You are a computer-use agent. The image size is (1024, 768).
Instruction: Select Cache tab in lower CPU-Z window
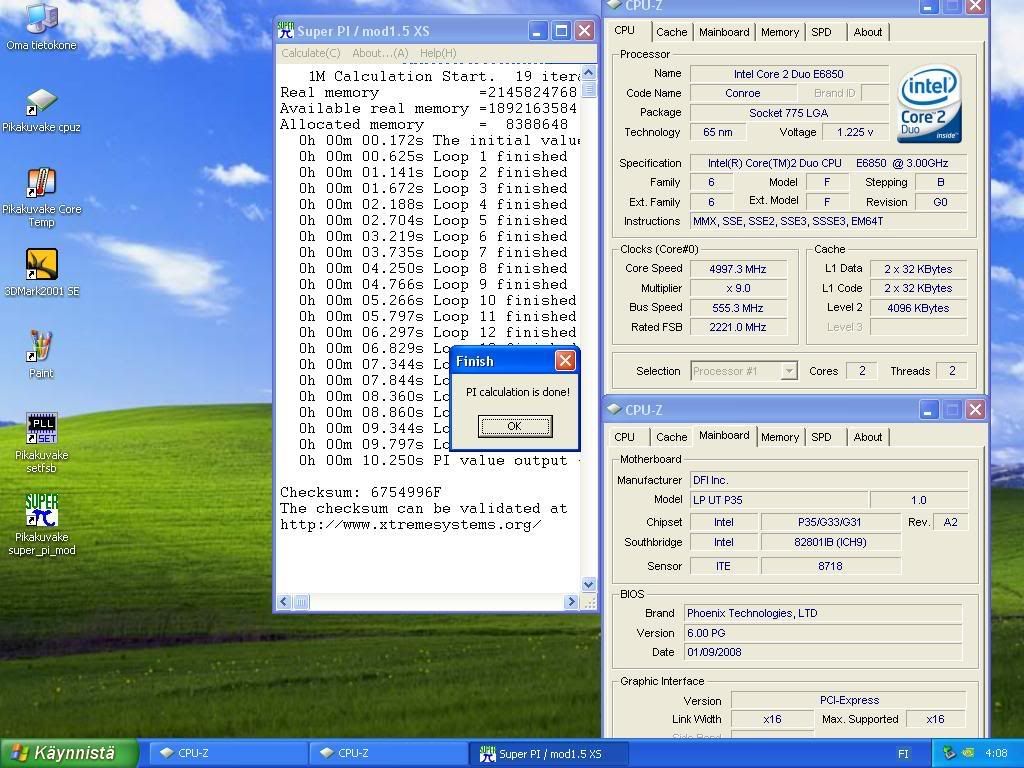671,437
